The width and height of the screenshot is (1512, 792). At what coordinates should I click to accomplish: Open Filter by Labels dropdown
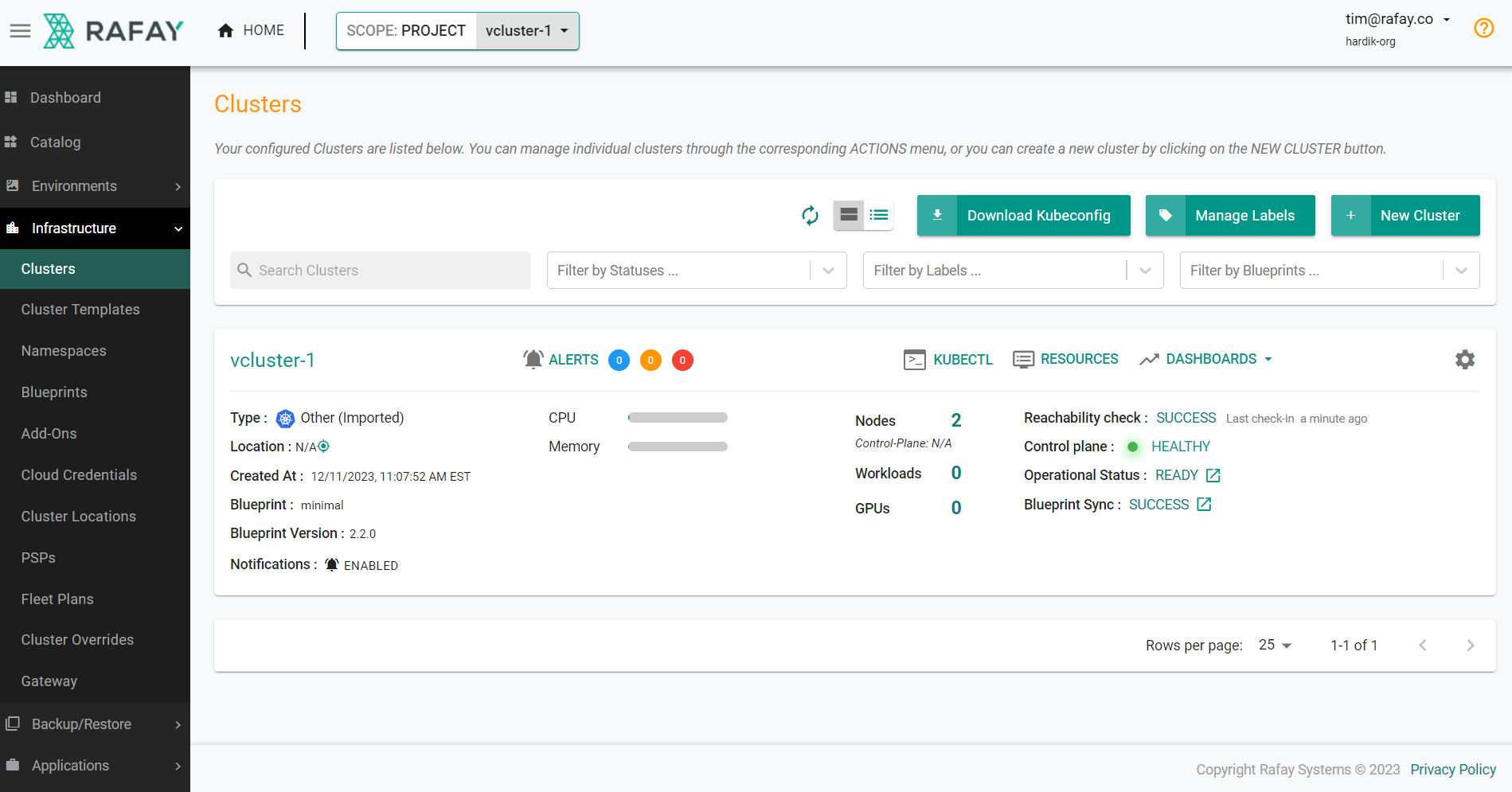pos(1014,271)
